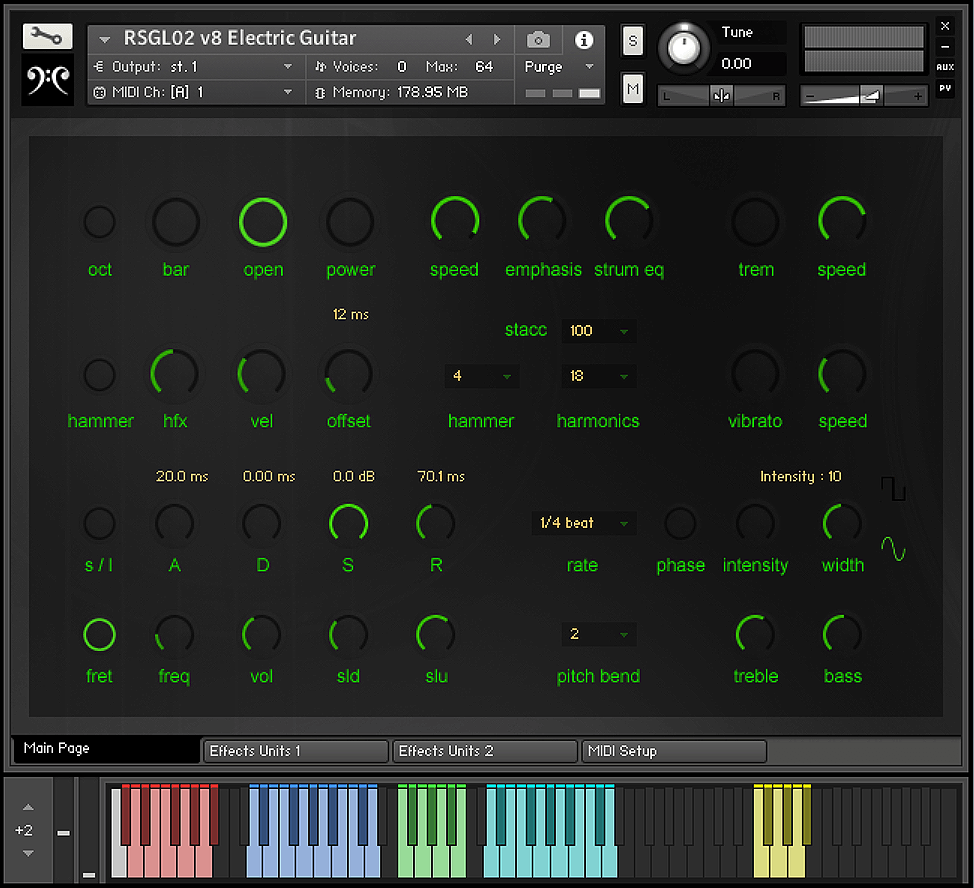Shift keyboard octave up arrow
The height and width of the screenshot is (888, 974).
28,807
